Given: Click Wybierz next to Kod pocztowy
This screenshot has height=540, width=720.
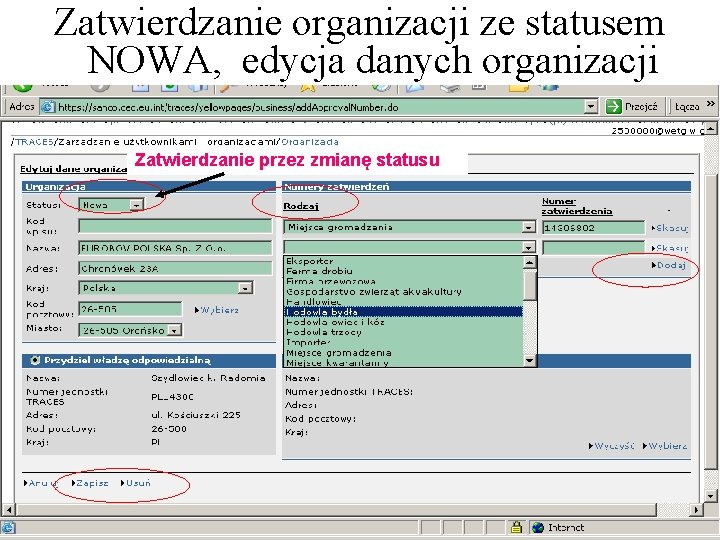Looking at the screenshot, I should 219,310.
